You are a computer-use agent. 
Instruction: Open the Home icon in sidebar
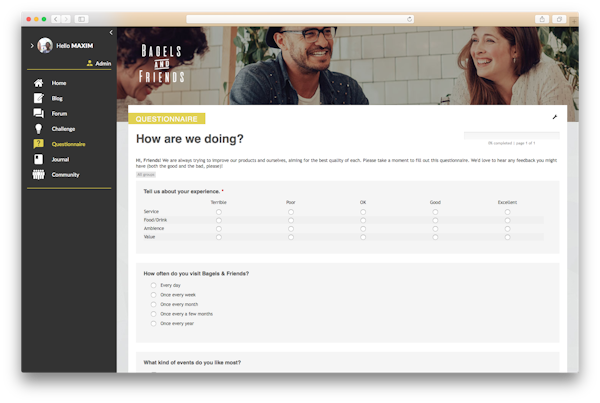pos(38,83)
